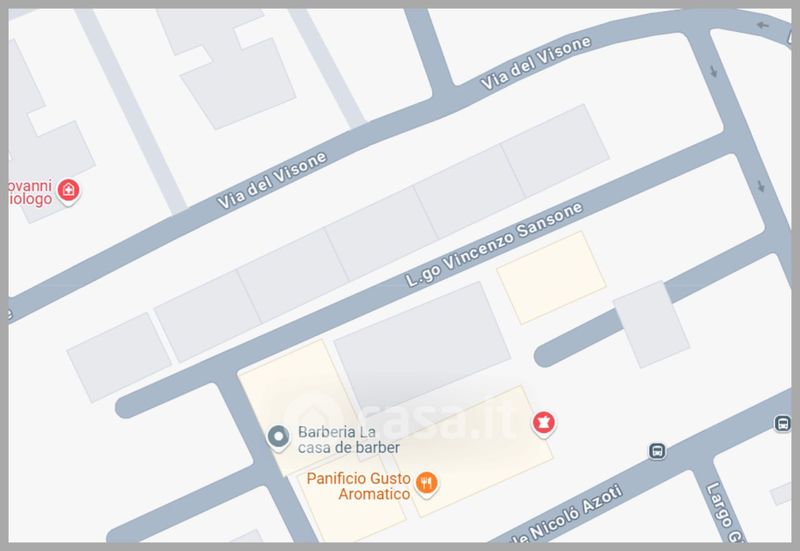Viewport: 800px width, 551px height.
Task: Click the red pharmacy marker pin
Action: coord(544,424)
